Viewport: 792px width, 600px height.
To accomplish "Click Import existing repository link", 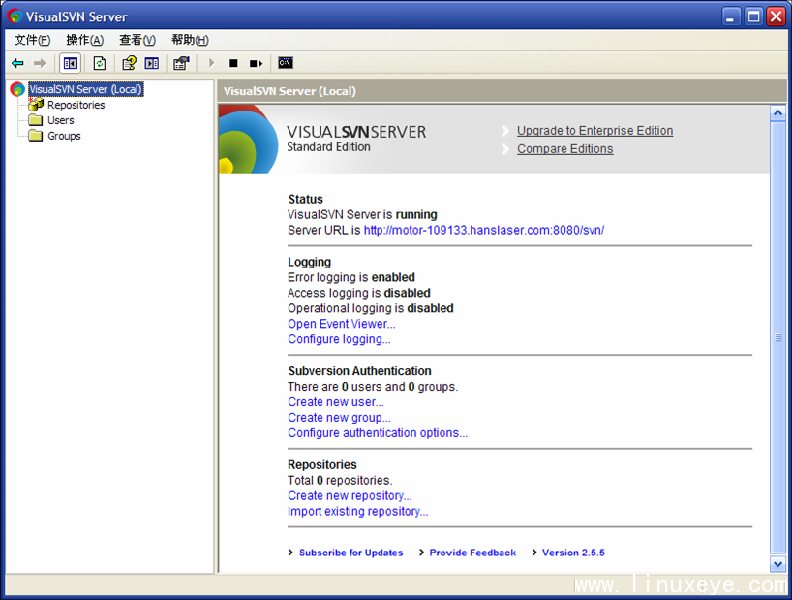I will point(358,512).
